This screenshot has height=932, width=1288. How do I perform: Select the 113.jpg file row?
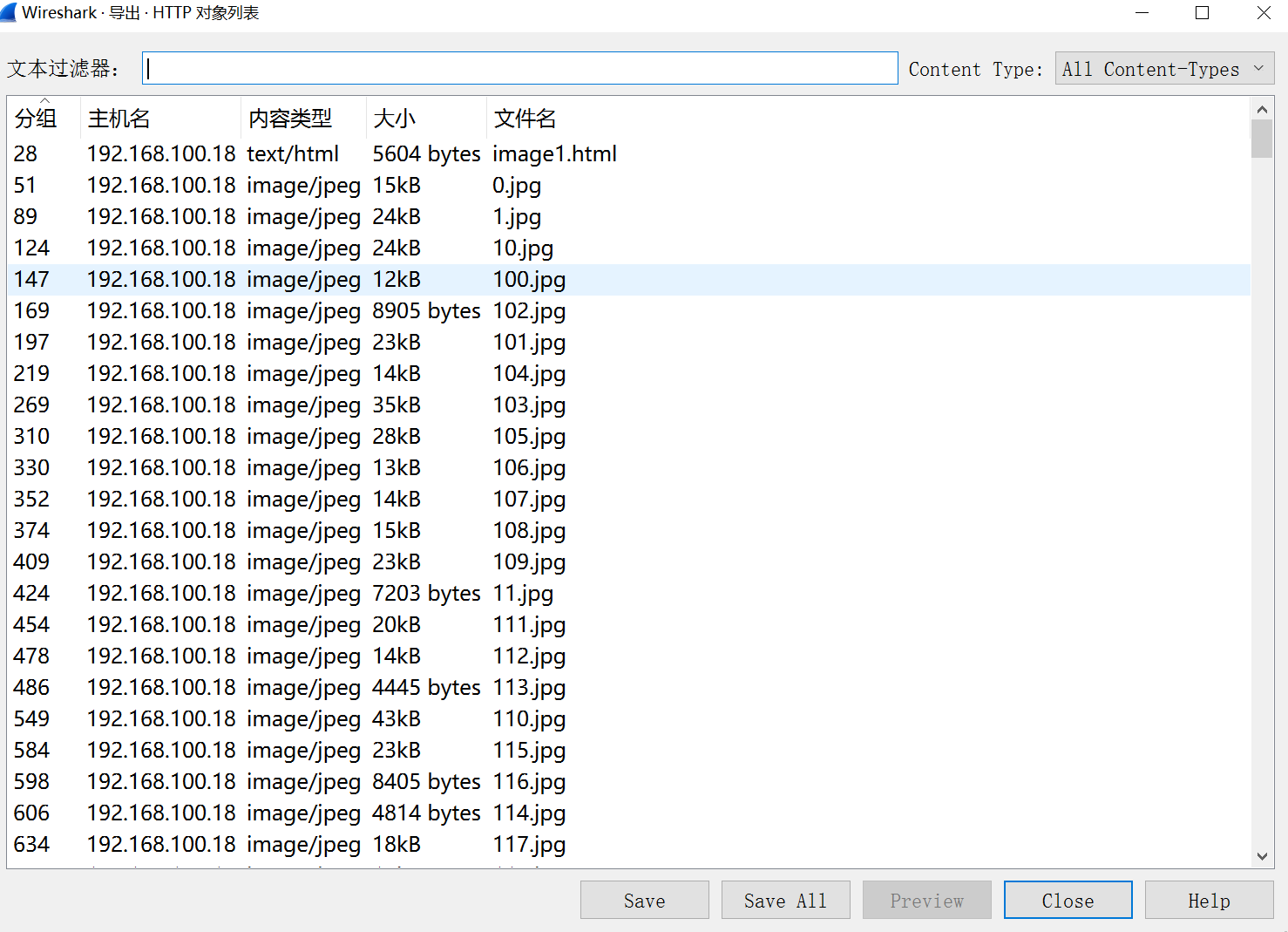tap(629, 687)
